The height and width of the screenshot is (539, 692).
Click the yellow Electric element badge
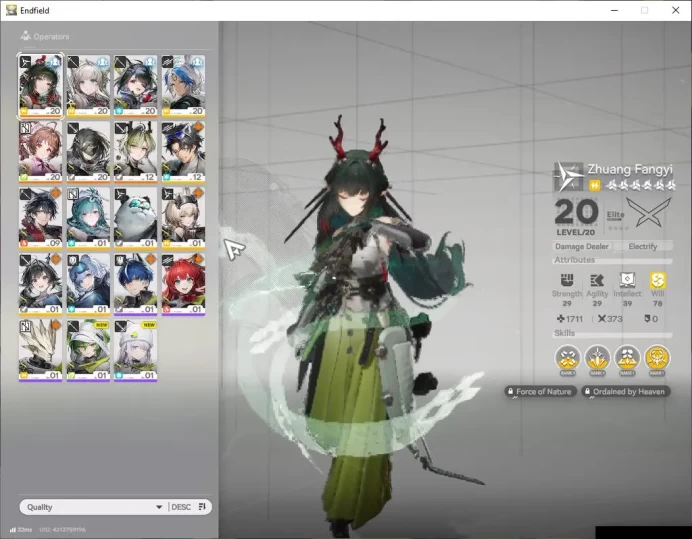[x=594, y=186]
